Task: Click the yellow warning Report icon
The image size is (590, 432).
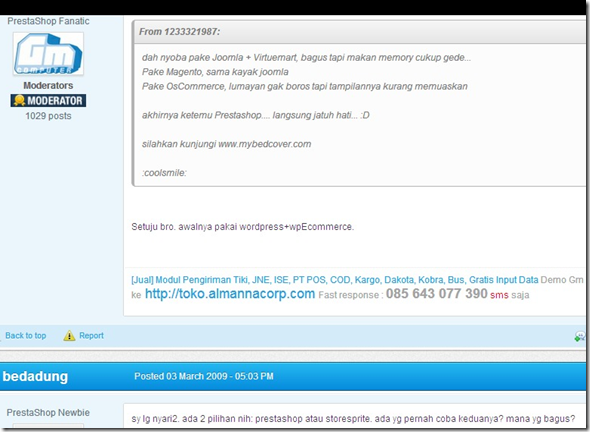Action: (69, 335)
